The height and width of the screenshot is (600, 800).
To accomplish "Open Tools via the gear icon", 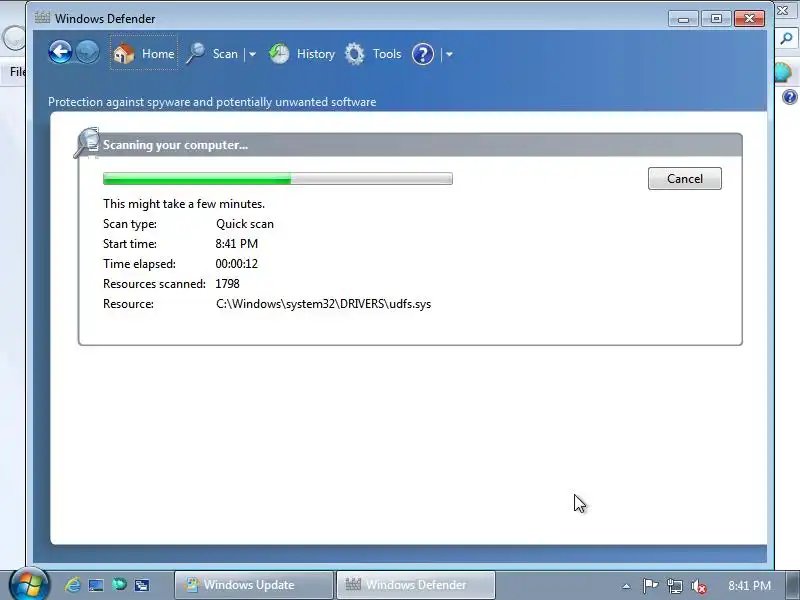I will (x=355, y=54).
